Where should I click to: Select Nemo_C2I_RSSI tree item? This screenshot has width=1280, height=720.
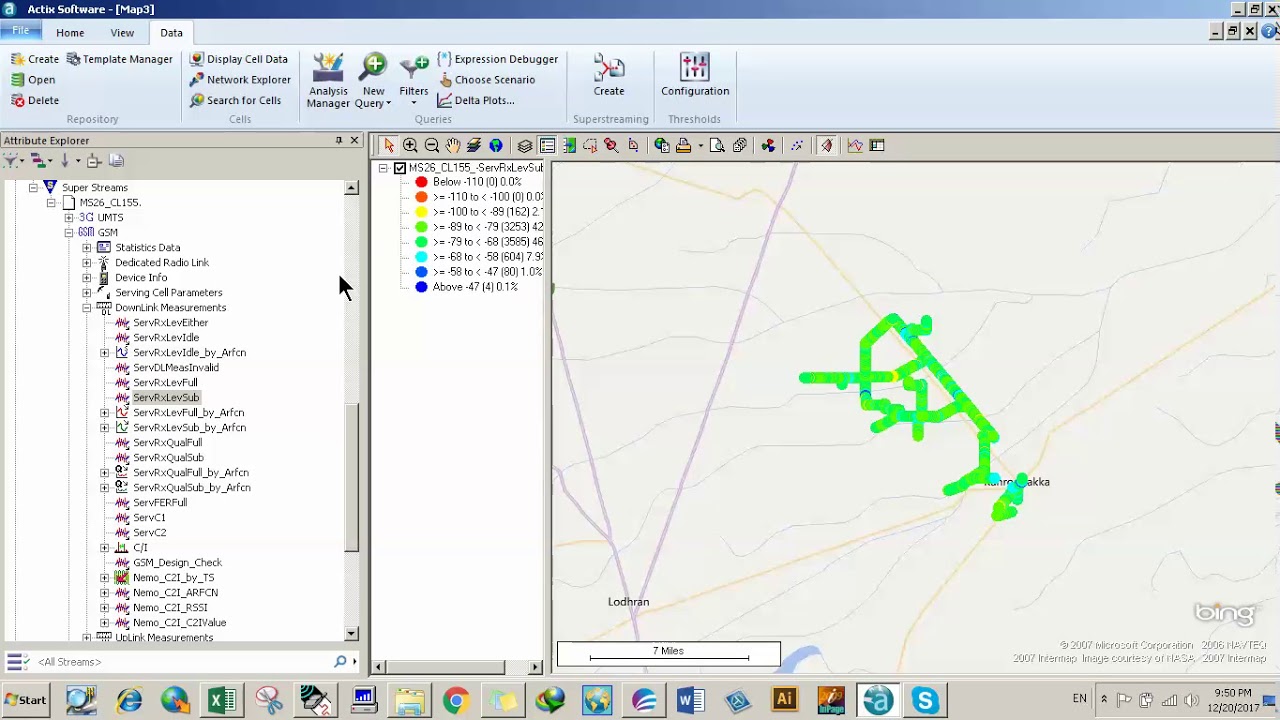[170, 607]
